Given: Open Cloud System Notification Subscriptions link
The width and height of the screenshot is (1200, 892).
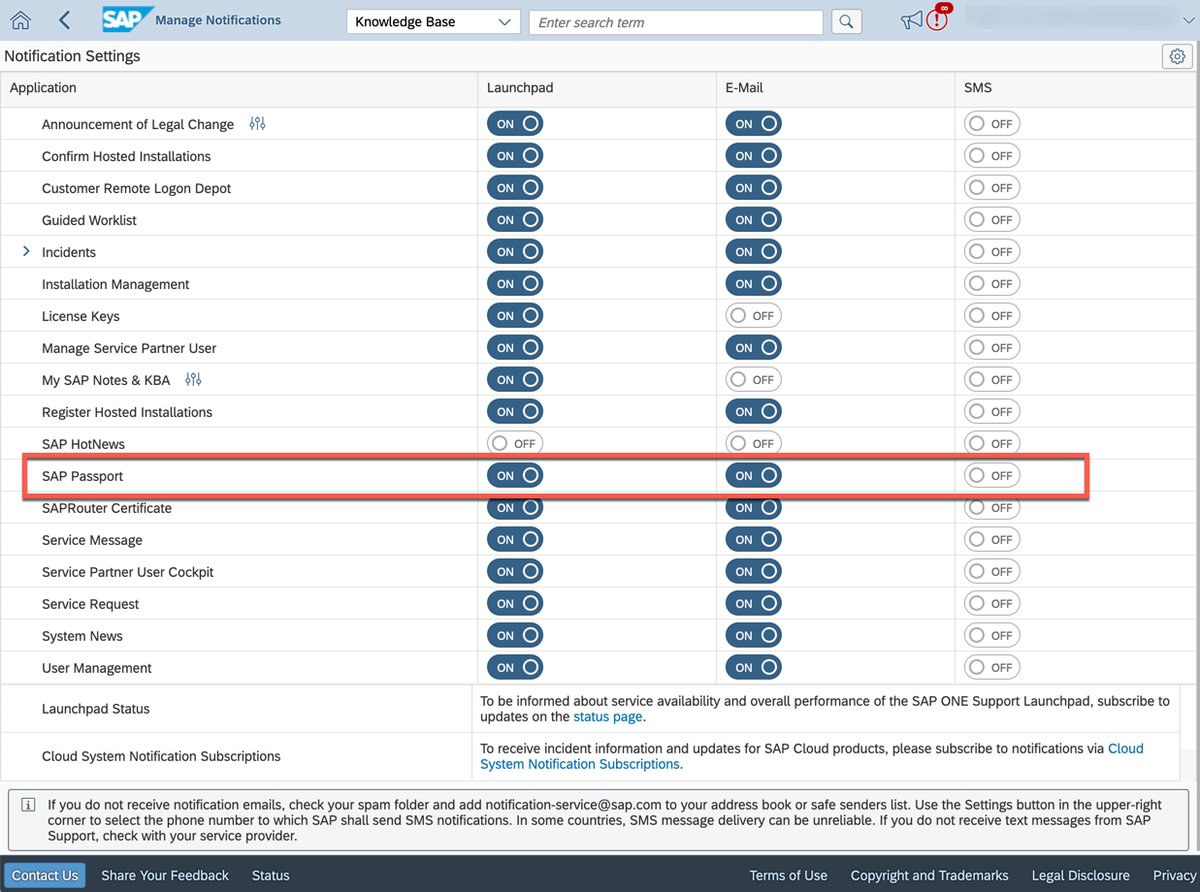Looking at the screenshot, I should click(812, 756).
